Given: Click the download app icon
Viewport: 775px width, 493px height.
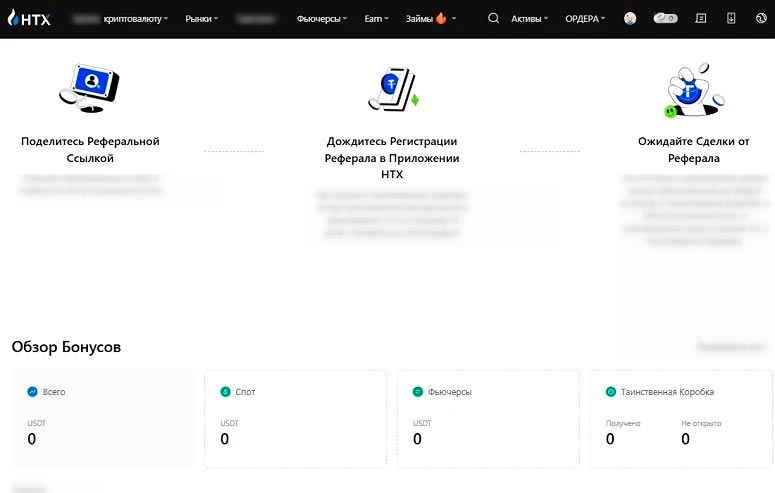Looking at the screenshot, I should [x=731, y=18].
